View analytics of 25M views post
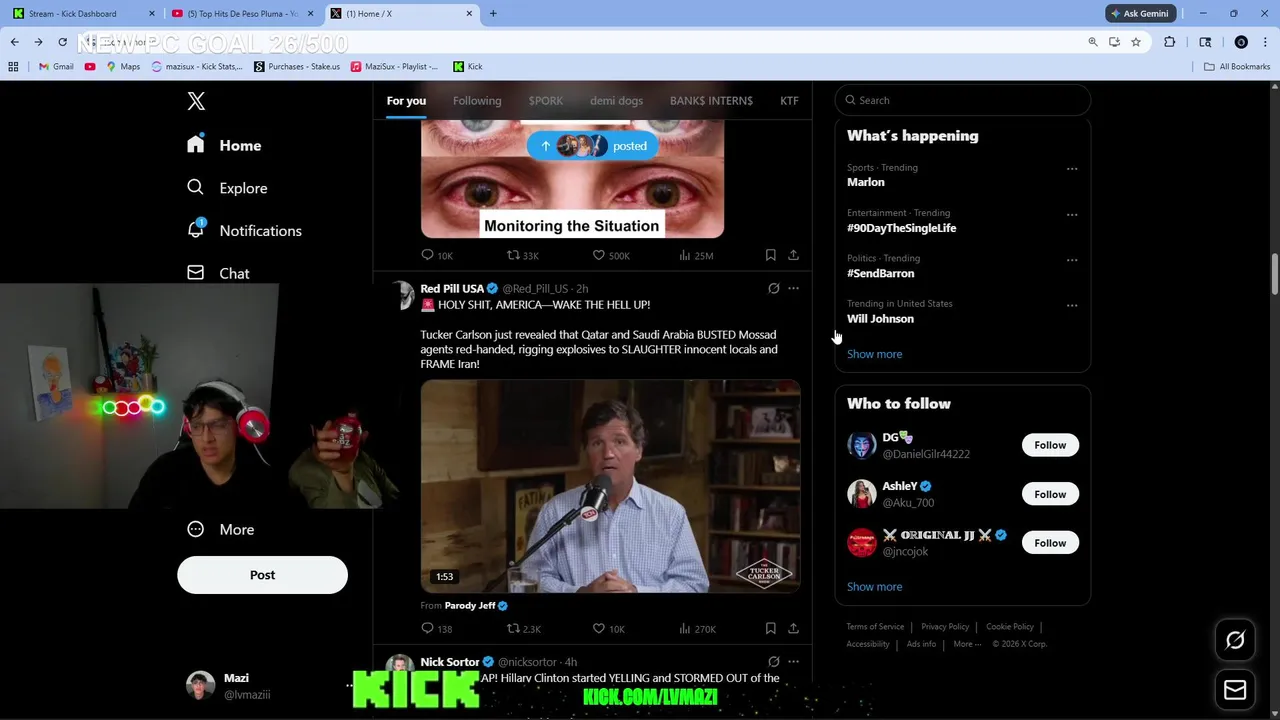Screen dimensions: 1280x720 (x=696, y=255)
